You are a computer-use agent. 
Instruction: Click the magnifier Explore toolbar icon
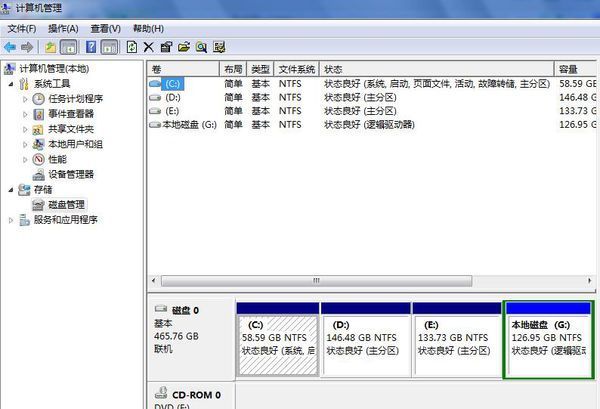tap(201, 47)
